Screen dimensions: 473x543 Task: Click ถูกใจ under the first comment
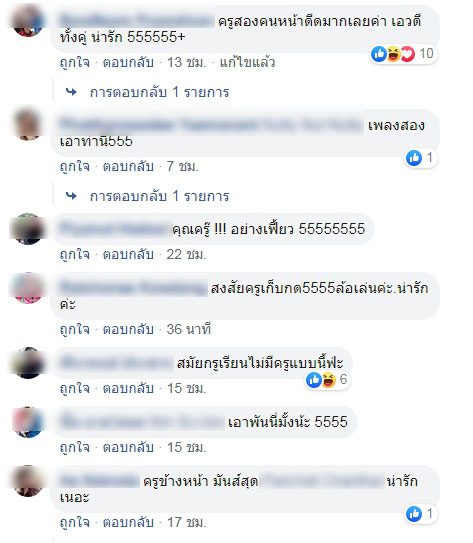(74, 63)
